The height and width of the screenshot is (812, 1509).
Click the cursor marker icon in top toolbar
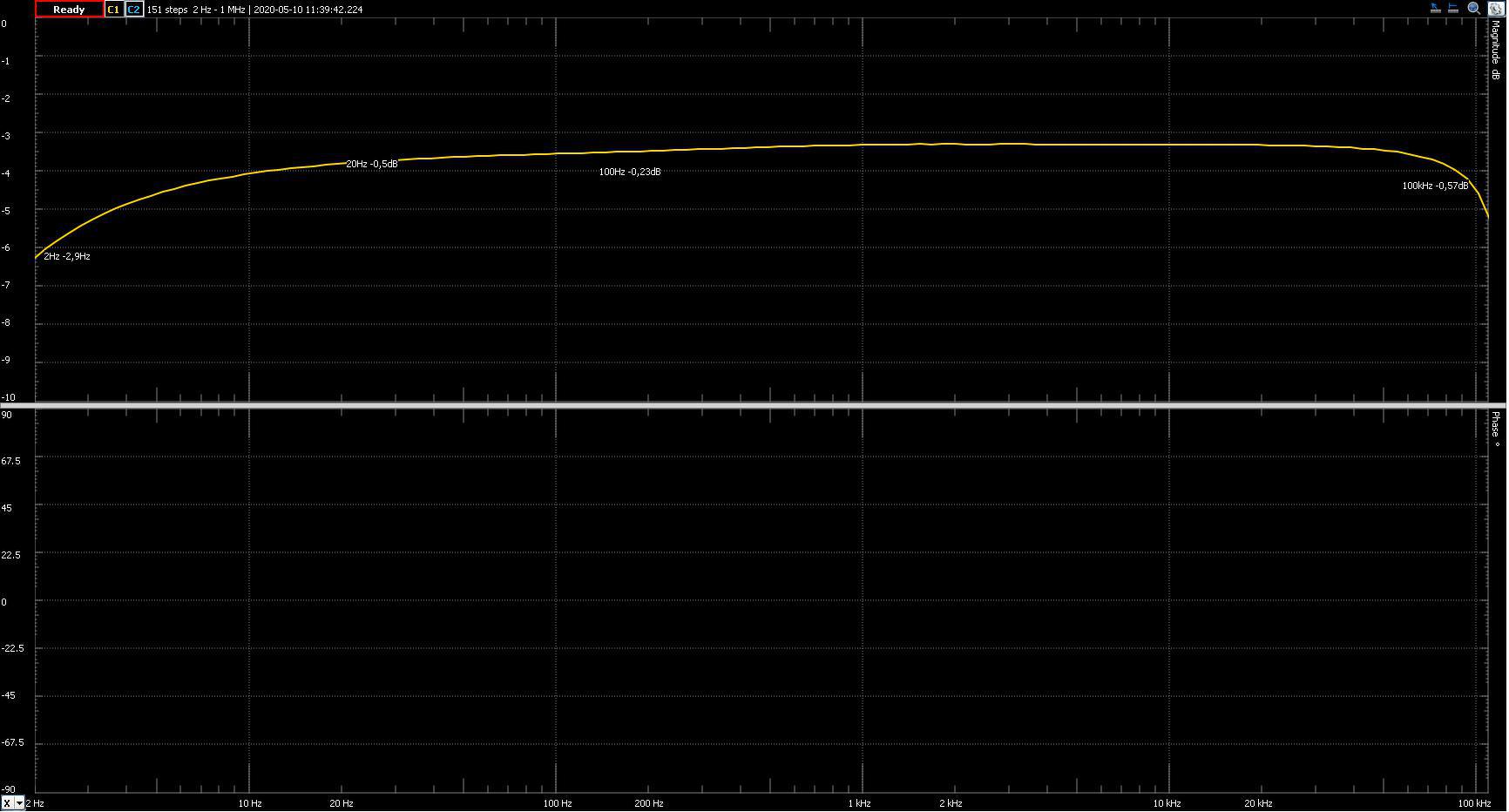[1435, 9]
